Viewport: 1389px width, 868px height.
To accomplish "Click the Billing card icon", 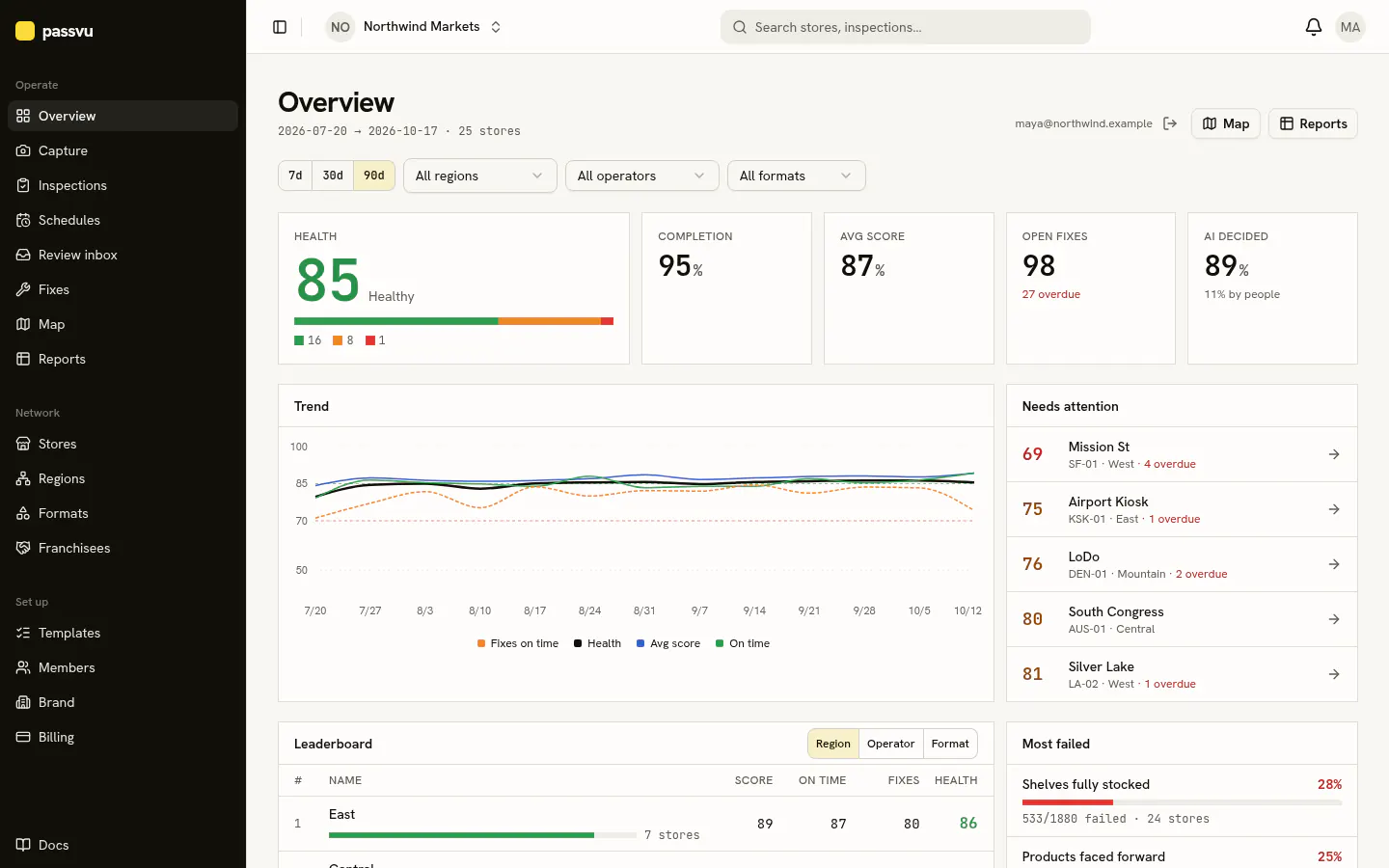I will (x=23, y=737).
